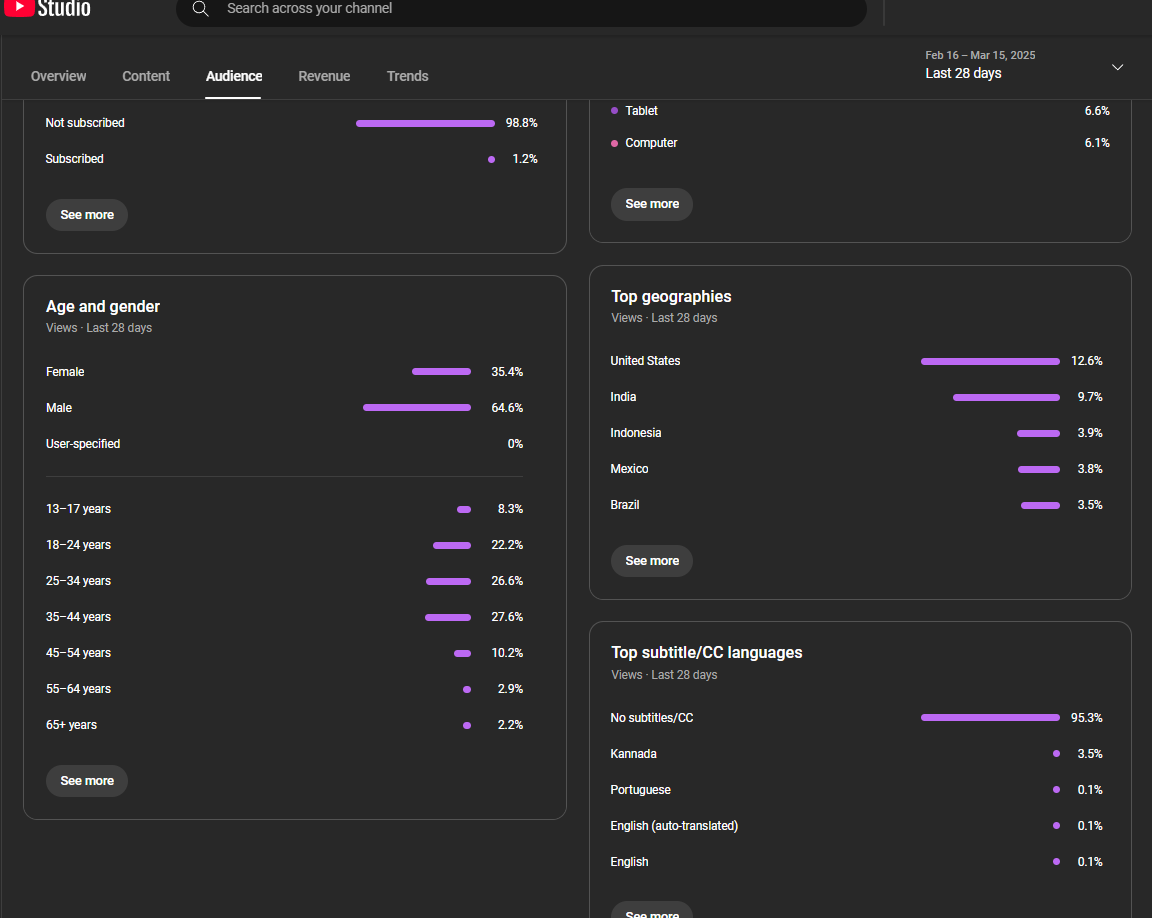Click the purple dot next to Tablet
The height and width of the screenshot is (918, 1152).
click(615, 111)
